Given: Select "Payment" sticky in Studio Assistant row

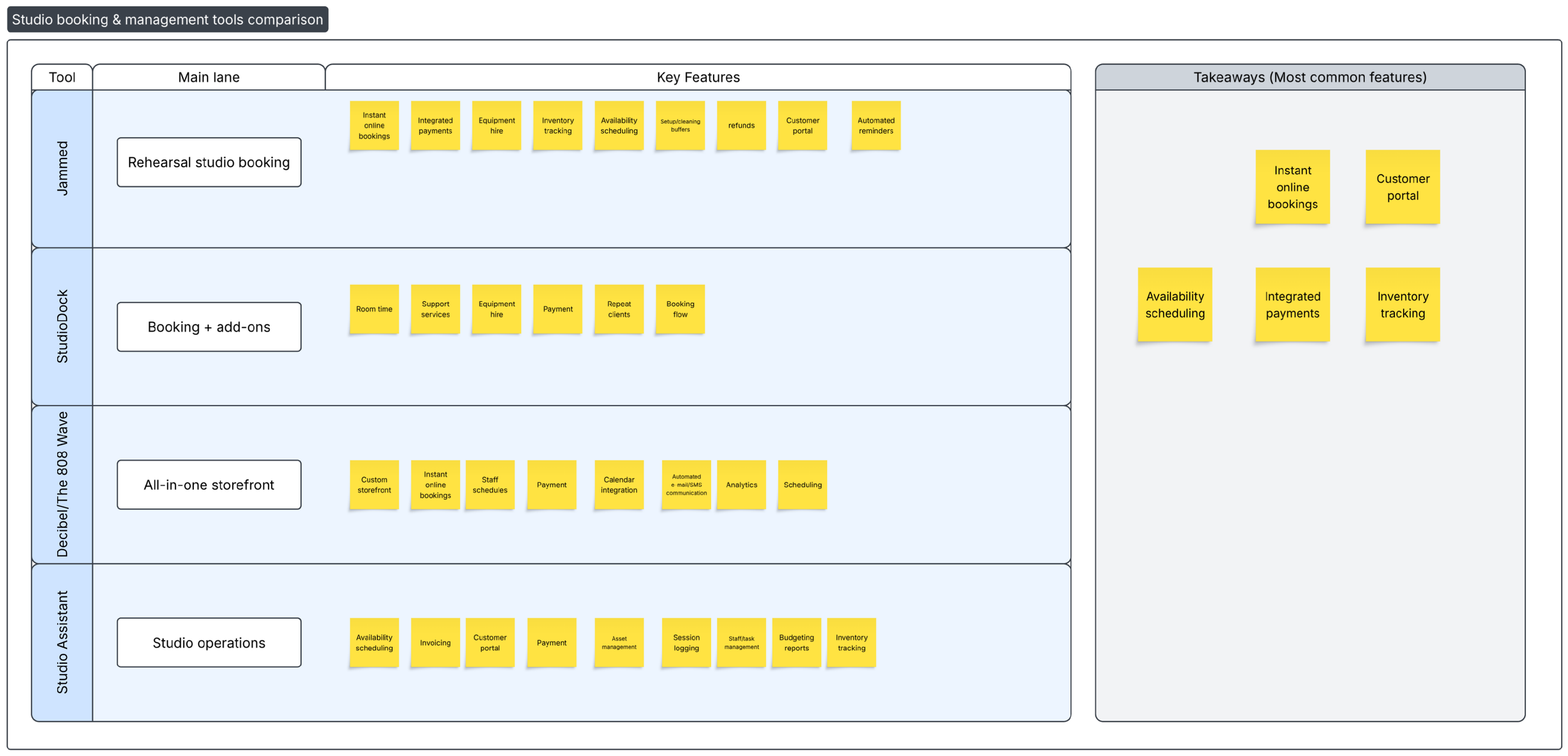Looking at the screenshot, I should pyautogui.click(x=552, y=643).
